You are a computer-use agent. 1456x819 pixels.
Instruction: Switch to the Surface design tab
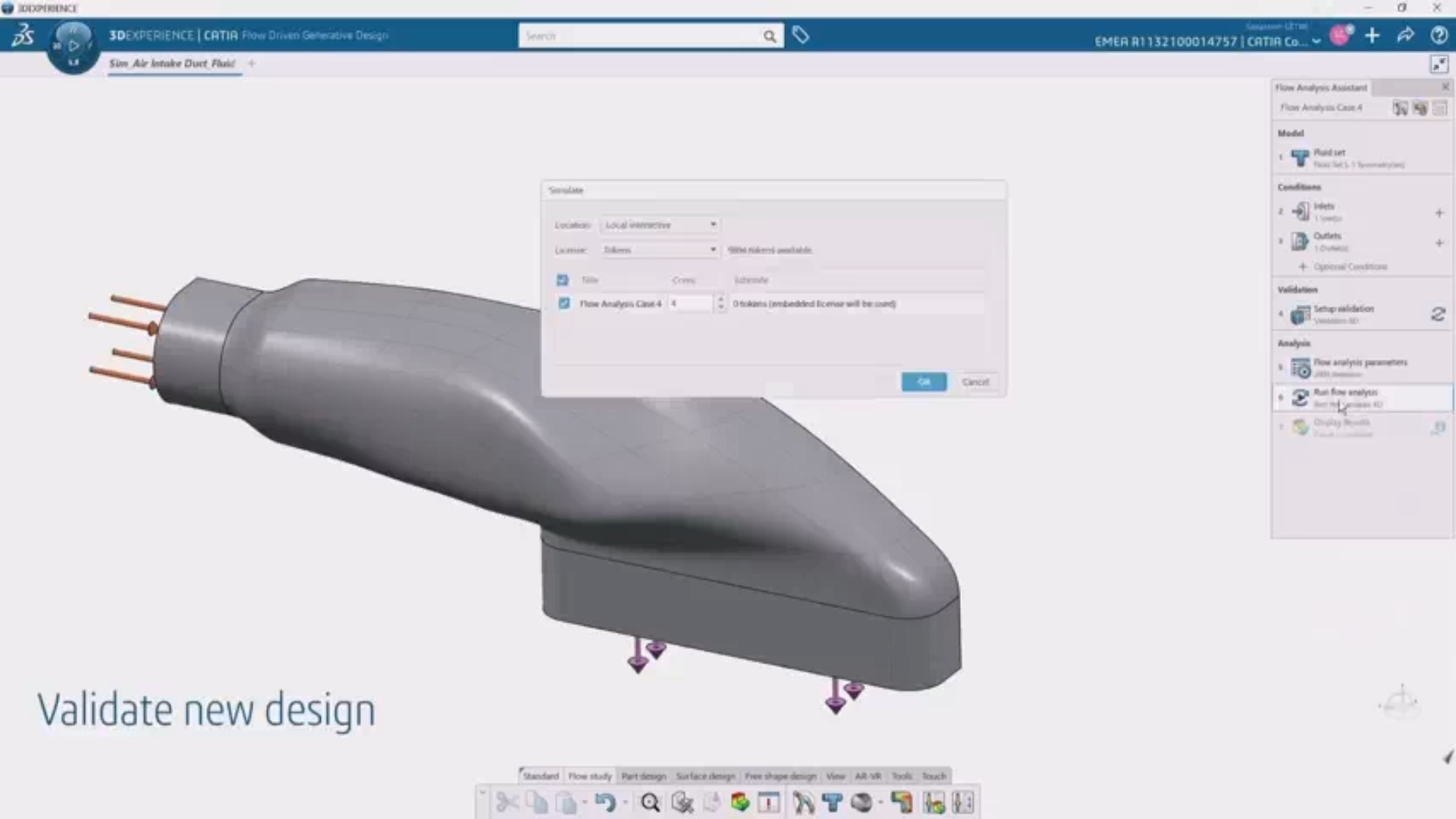click(x=705, y=776)
